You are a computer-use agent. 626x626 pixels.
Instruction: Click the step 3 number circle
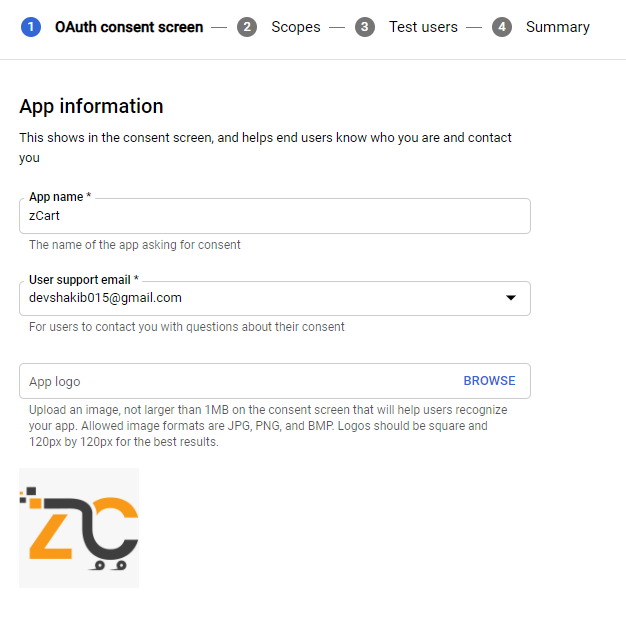(365, 27)
